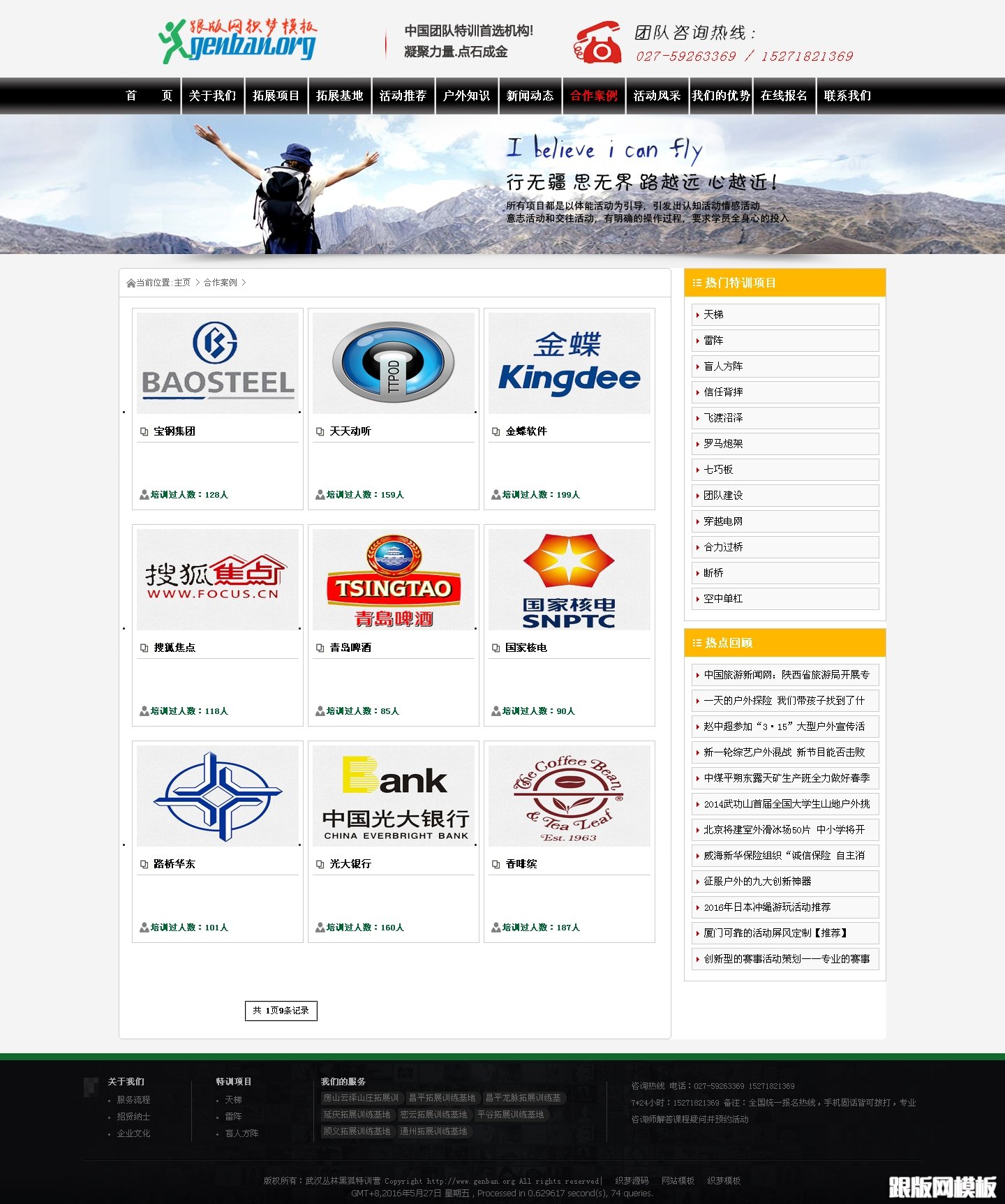Click the 首页 navigation item
Screen dimensions: 1005x1204
pyautogui.click(x=149, y=96)
